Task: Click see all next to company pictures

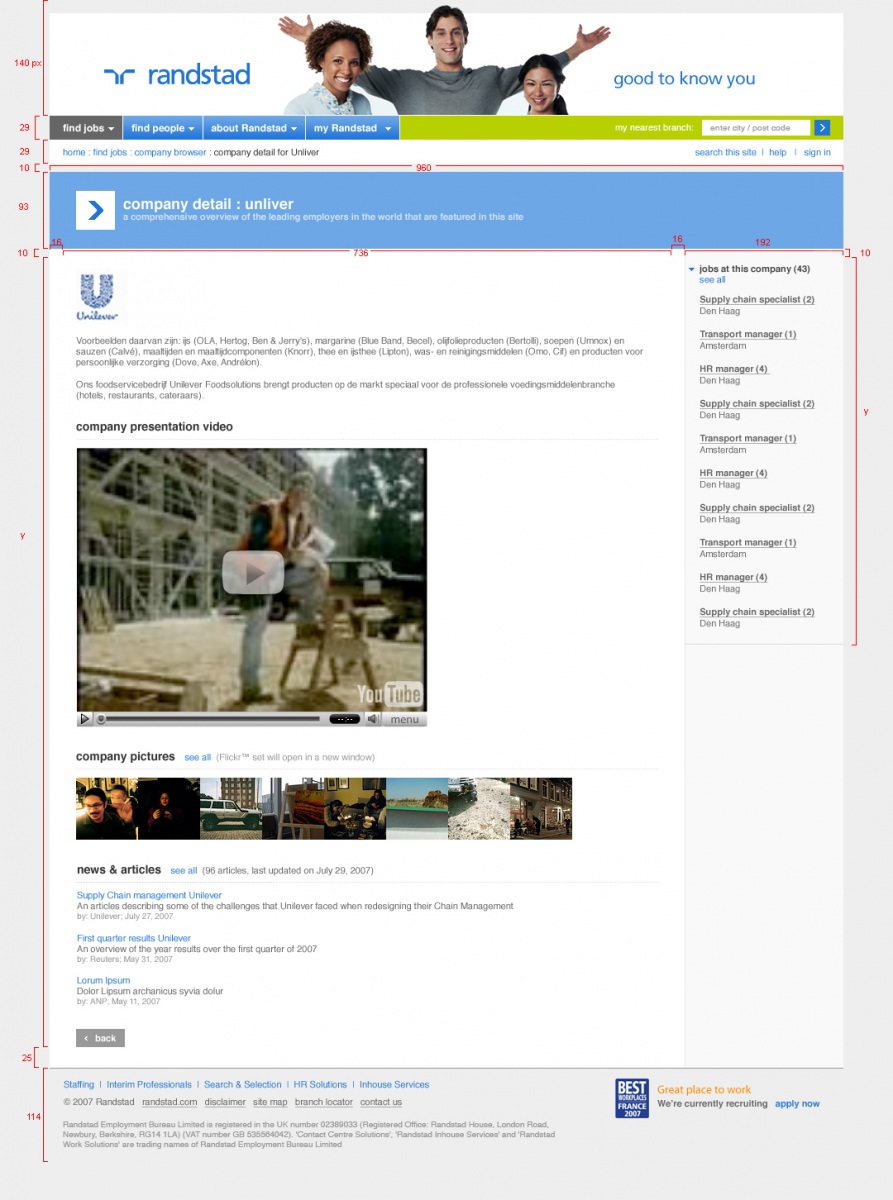Action: click(198, 757)
